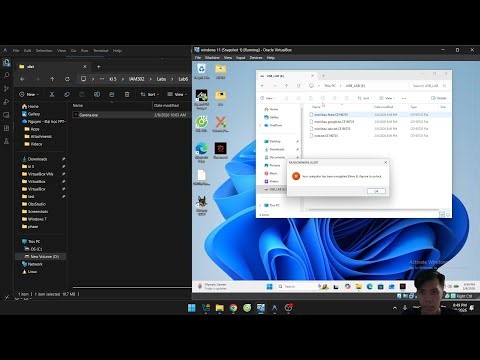The height and width of the screenshot is (360, 480).
Task: Open VS Code Explorer activity bar icon
Action: click(6, 62)
